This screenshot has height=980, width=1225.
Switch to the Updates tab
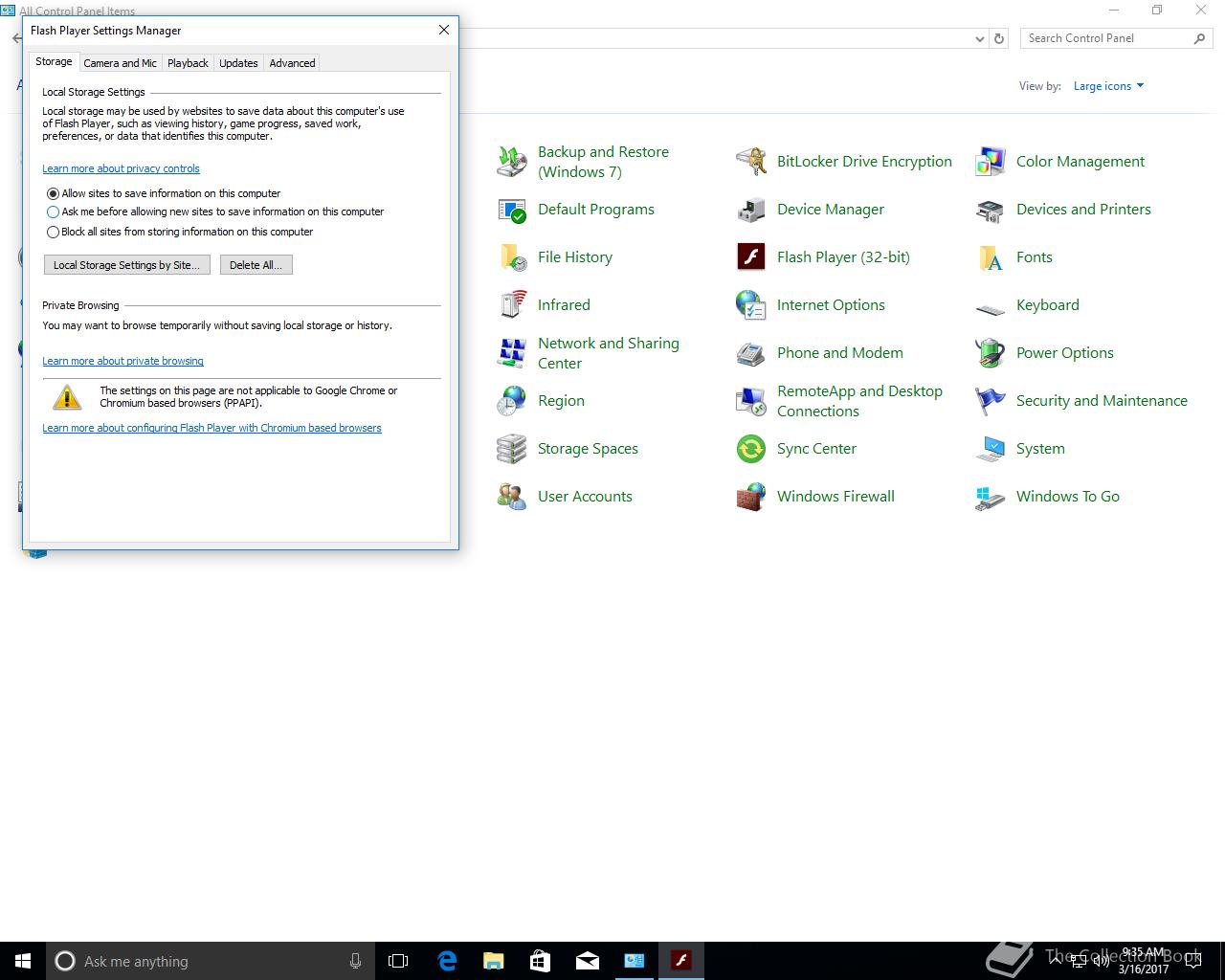tap(238, 63)
